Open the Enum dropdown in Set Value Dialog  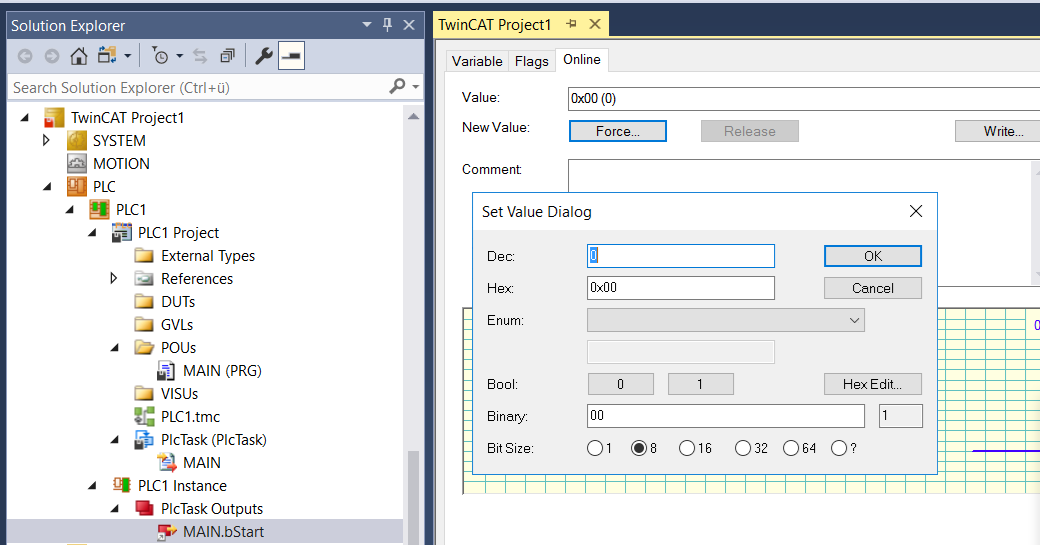click(854, 320)
